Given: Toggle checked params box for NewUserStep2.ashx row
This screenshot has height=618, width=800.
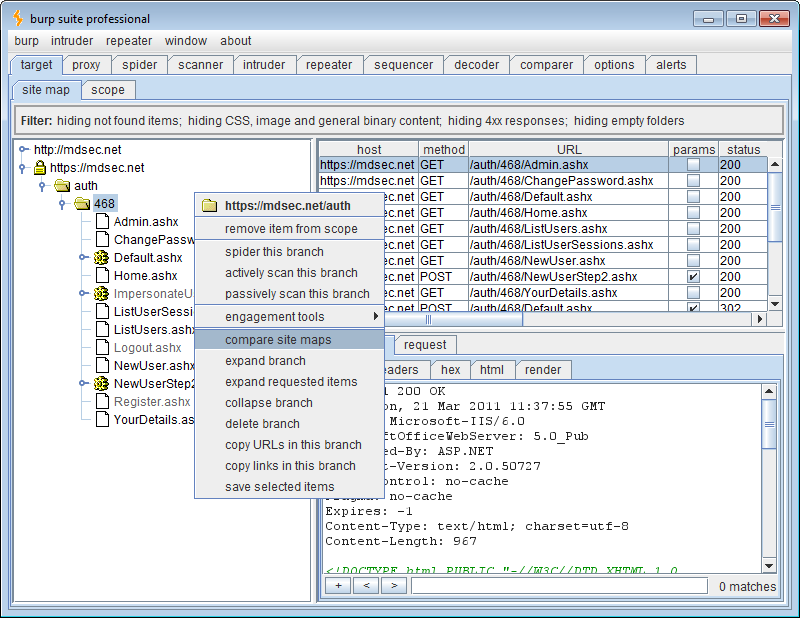Looking at the screenshot, I should tap(693, 277).
